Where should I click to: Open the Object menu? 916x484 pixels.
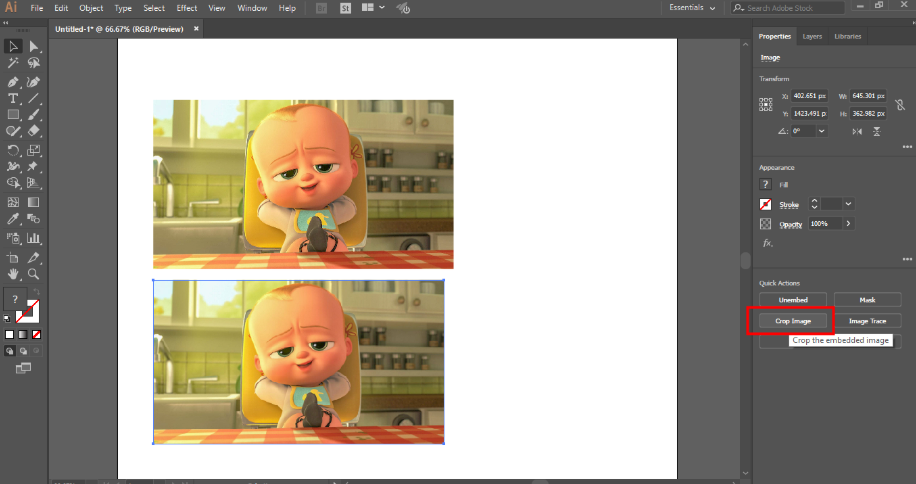(x=91, y=8)
